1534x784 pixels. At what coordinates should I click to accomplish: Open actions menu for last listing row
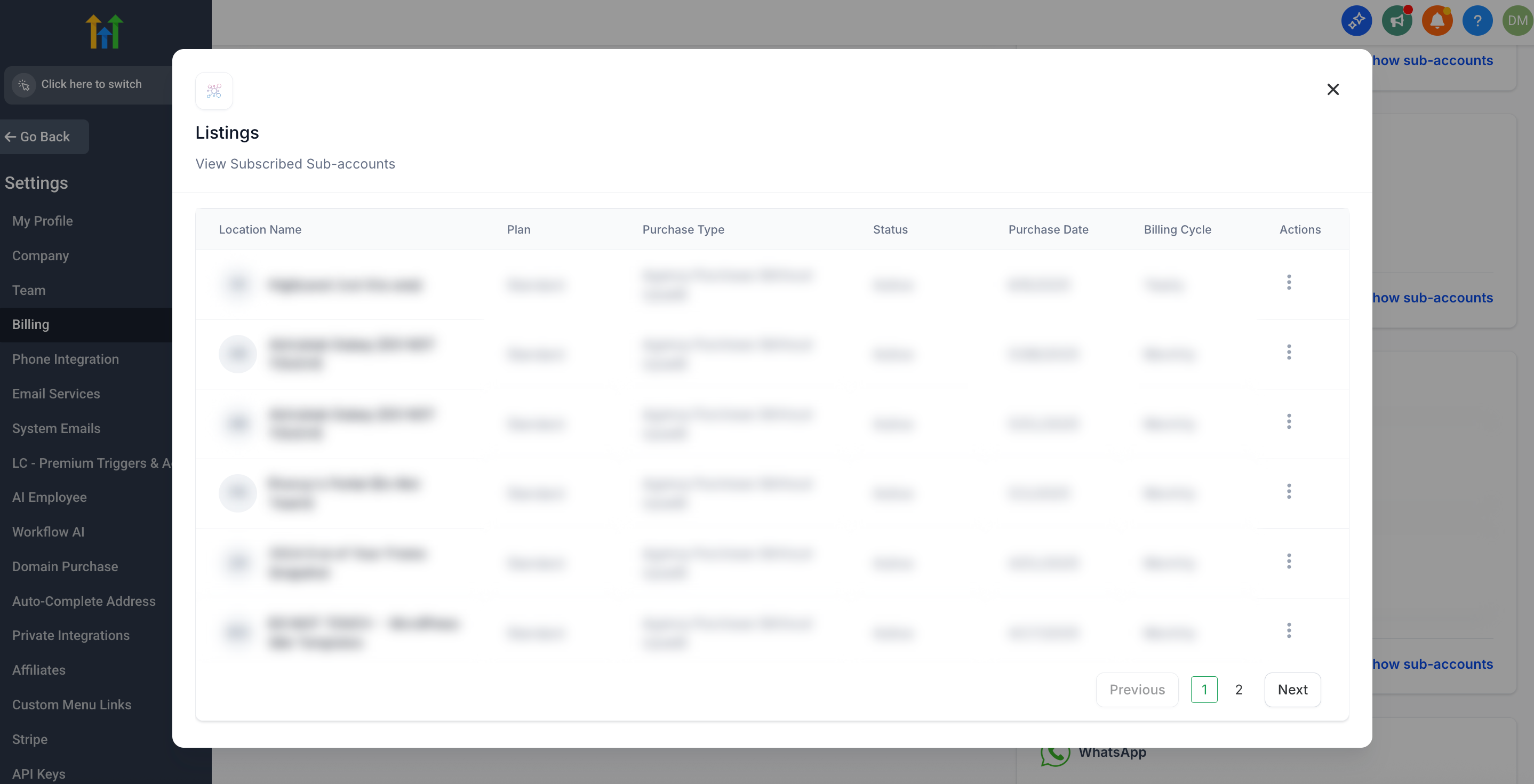click(x=1289, y=630)
